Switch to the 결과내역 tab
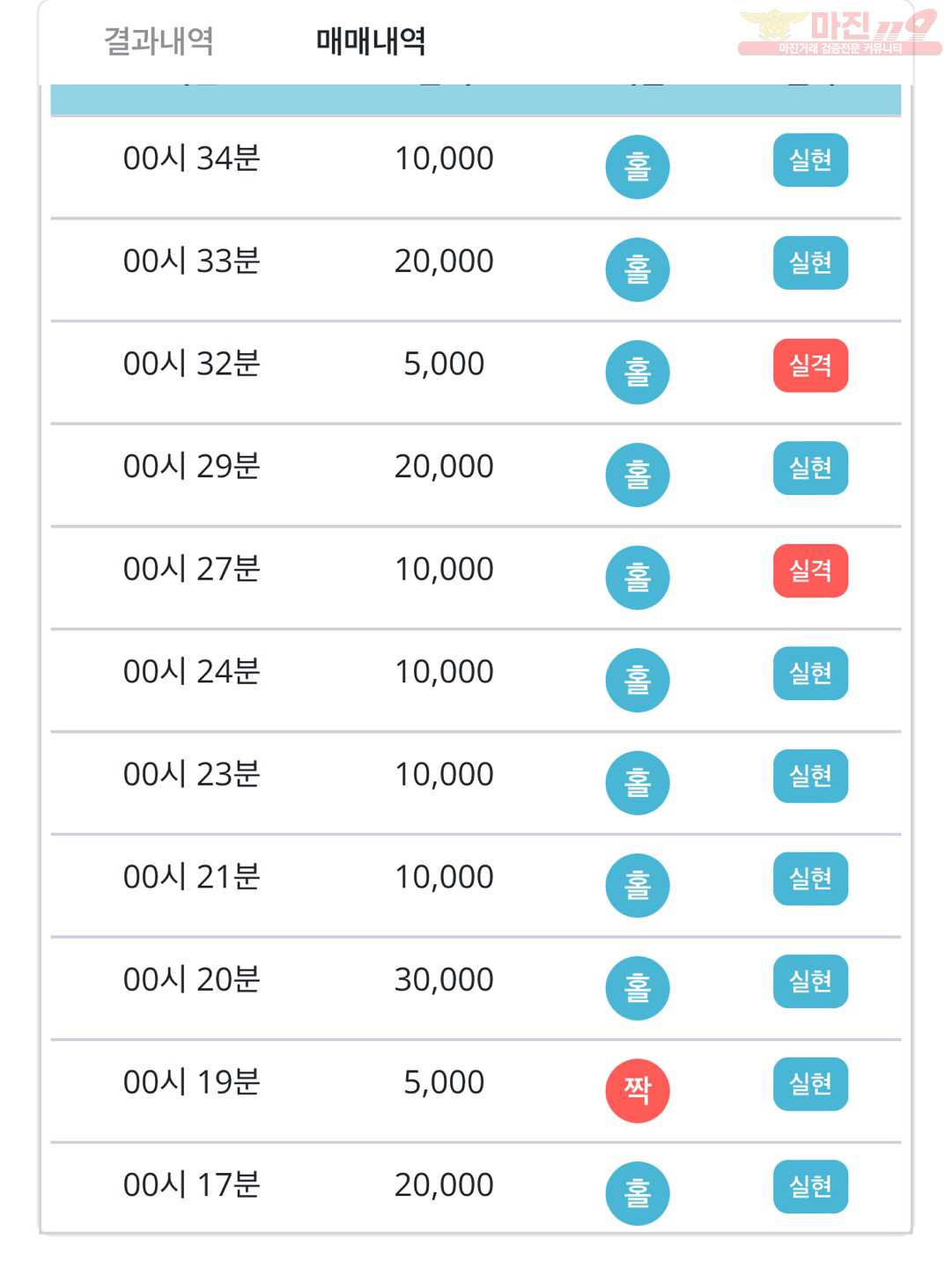The width and height of the screenshot is (952, 1268). coord(159,41)
